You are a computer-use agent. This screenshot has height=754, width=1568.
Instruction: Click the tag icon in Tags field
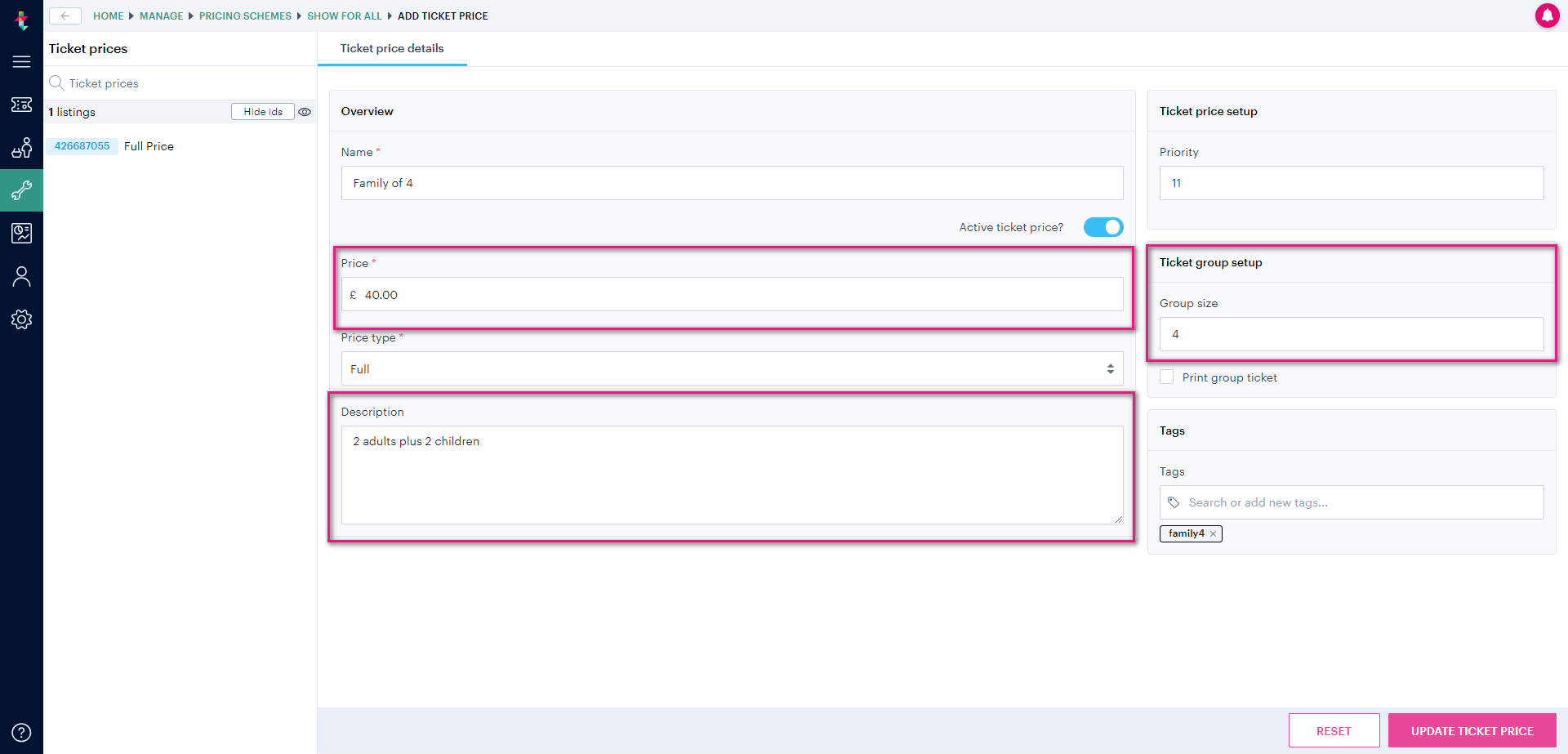pos(1174,502)
